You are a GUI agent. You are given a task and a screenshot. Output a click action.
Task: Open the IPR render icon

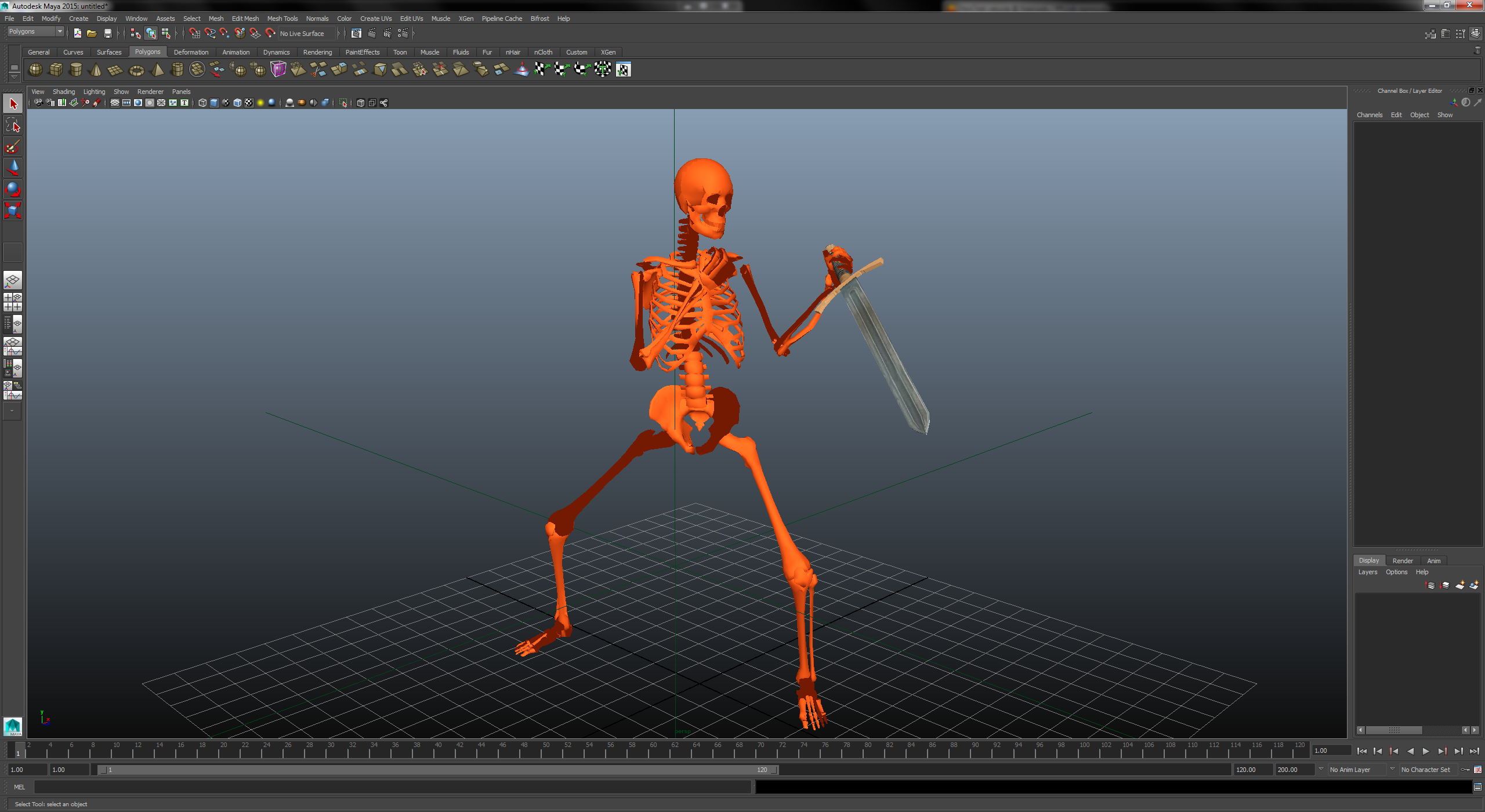(x=387, y=34)
